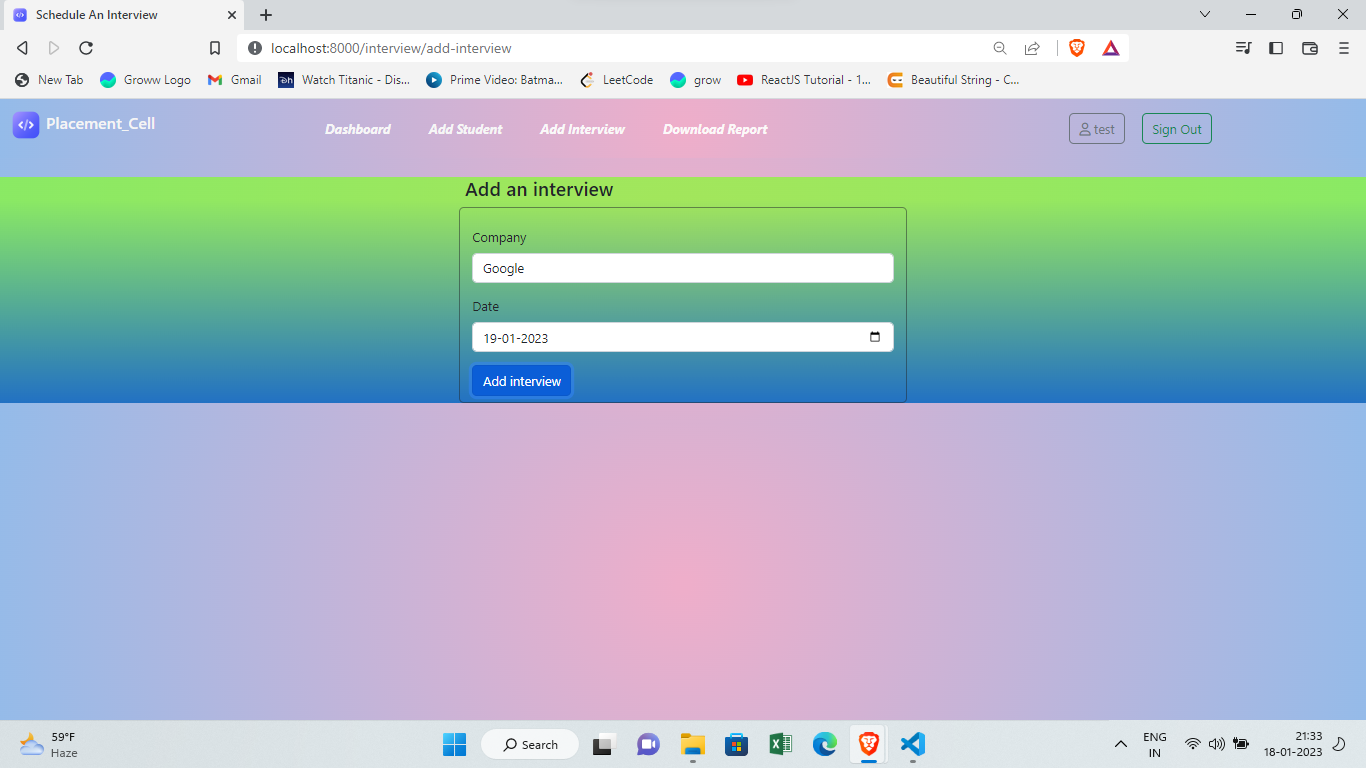Click the test user profile button
The height and width of the screenshot is (768, 1366).
click(x=1097, y=129)
